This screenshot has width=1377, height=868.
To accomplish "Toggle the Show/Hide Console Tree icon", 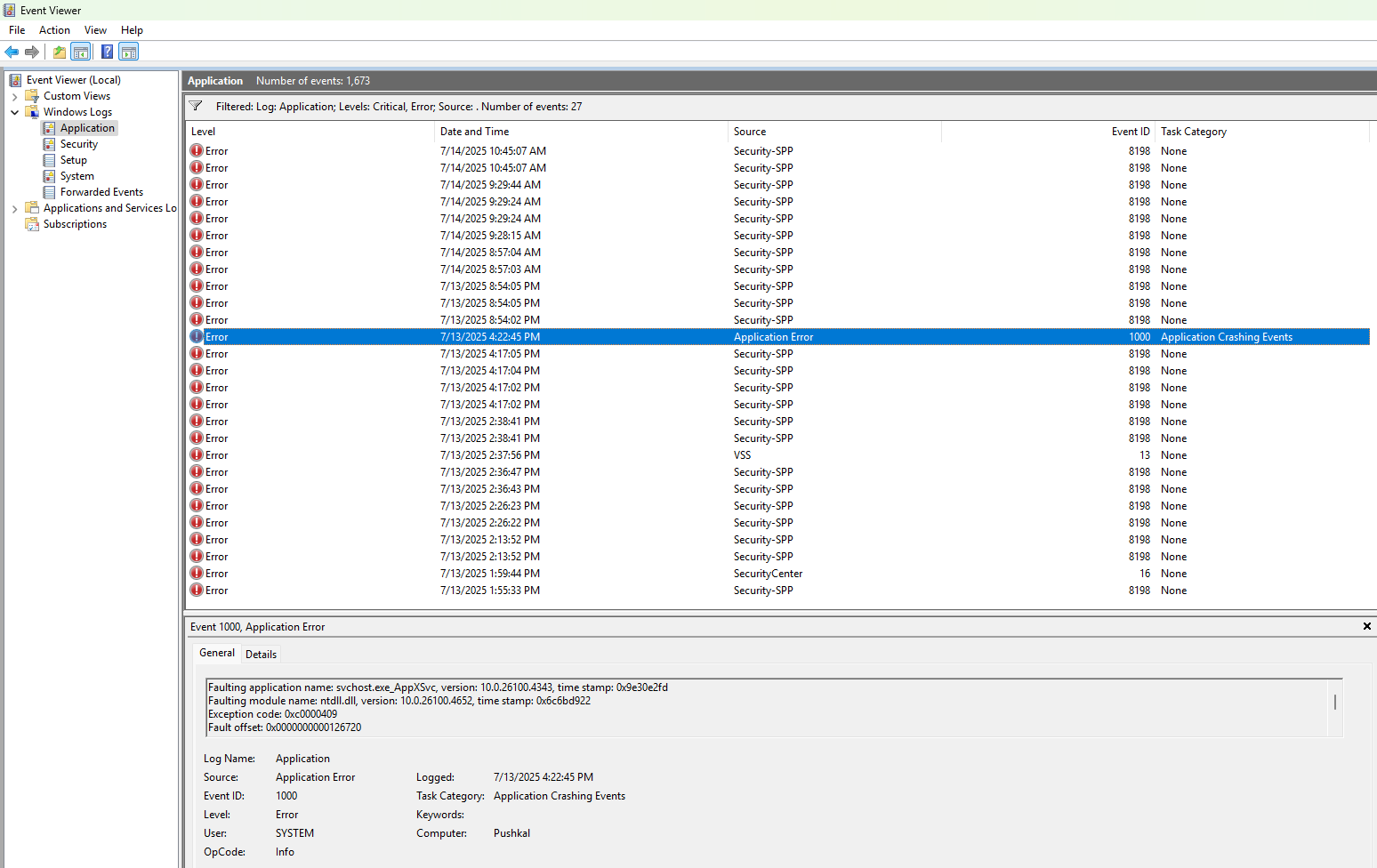I will tap(81, 52).
